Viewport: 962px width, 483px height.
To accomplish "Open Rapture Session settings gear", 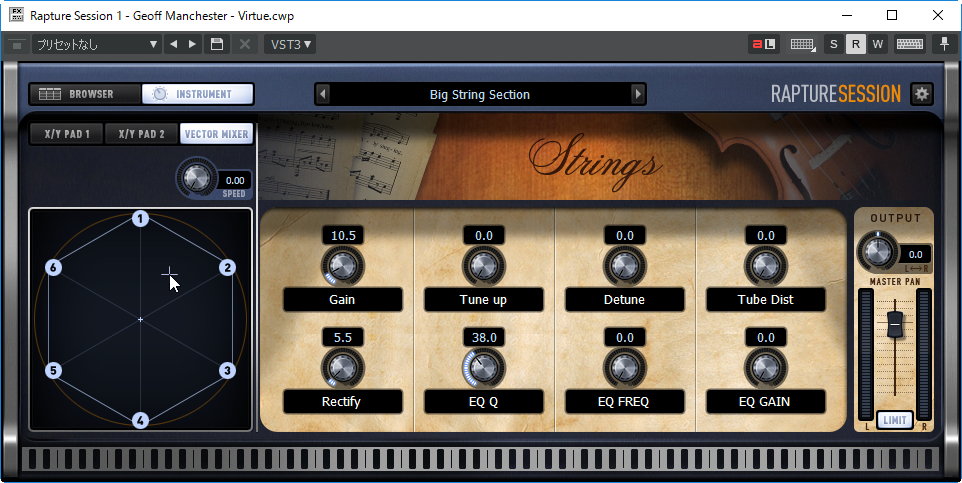I will click(922, 94).
